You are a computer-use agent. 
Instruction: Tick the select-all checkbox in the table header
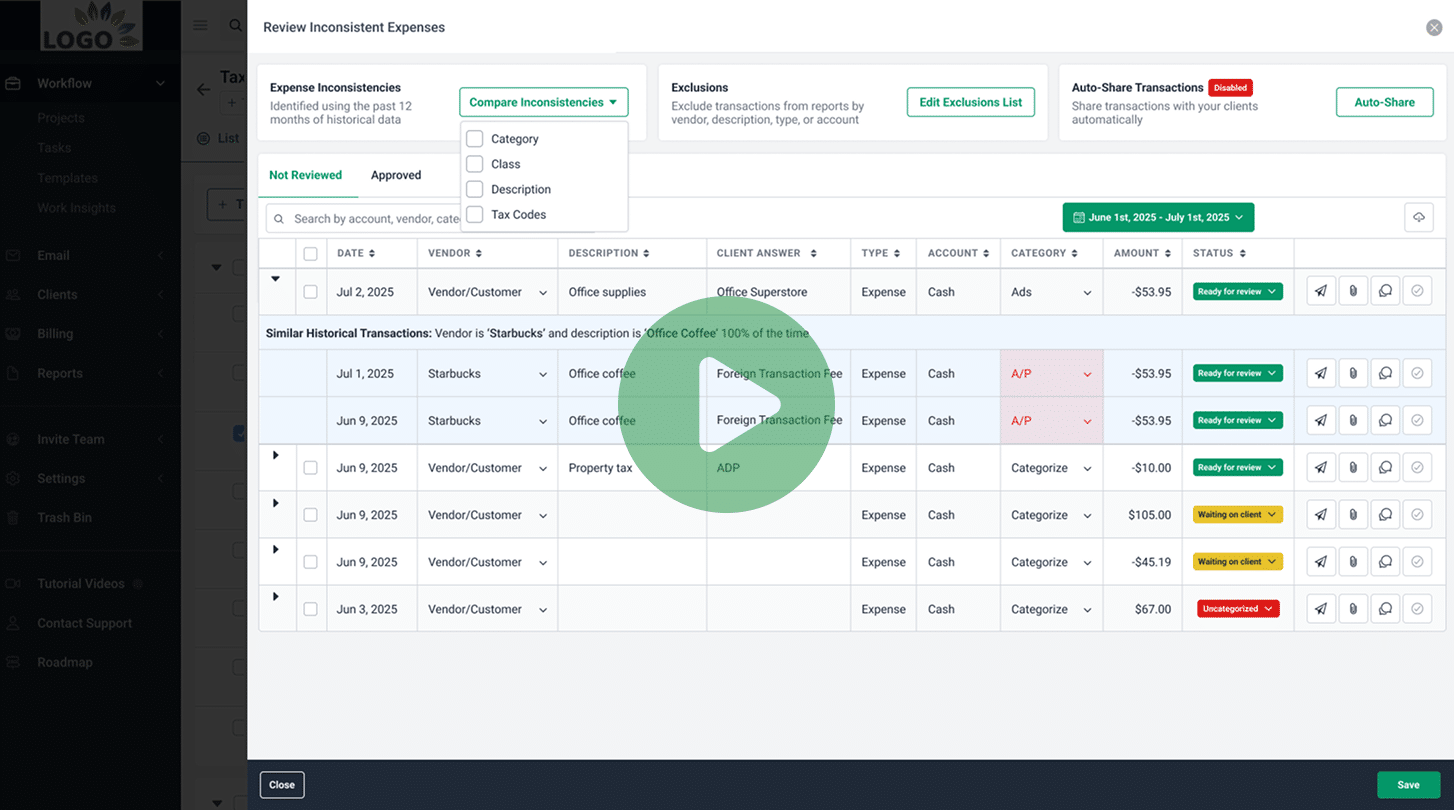(311, 254)
